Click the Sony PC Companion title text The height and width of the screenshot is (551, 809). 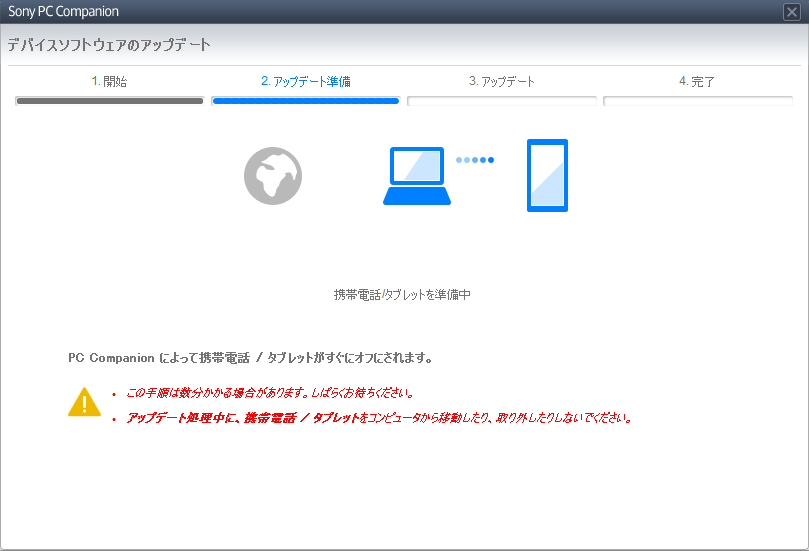click(63, 11)
